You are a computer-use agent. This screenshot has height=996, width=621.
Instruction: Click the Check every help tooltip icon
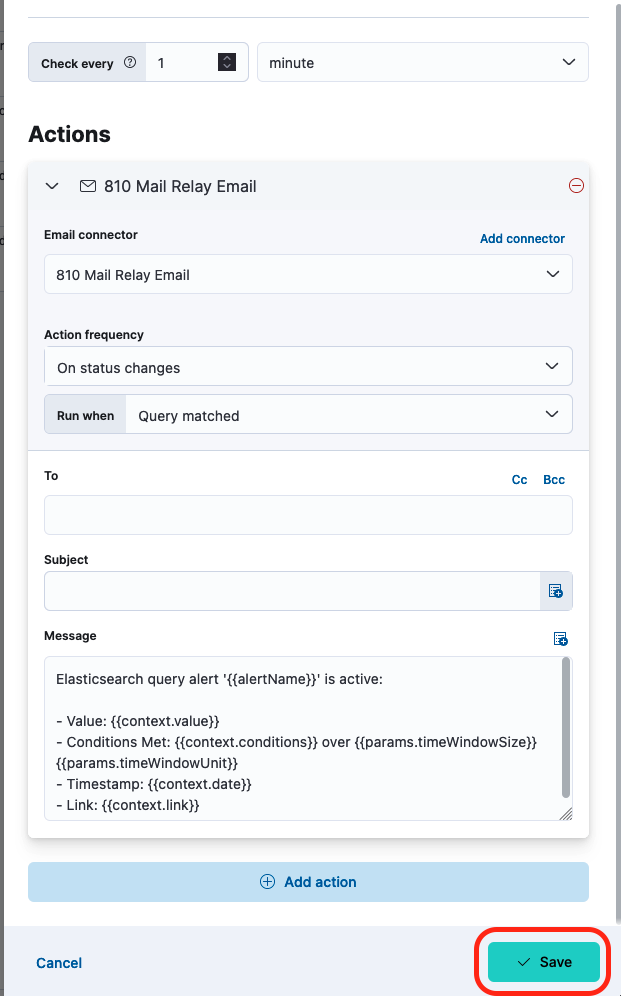(x=130, y=62)
